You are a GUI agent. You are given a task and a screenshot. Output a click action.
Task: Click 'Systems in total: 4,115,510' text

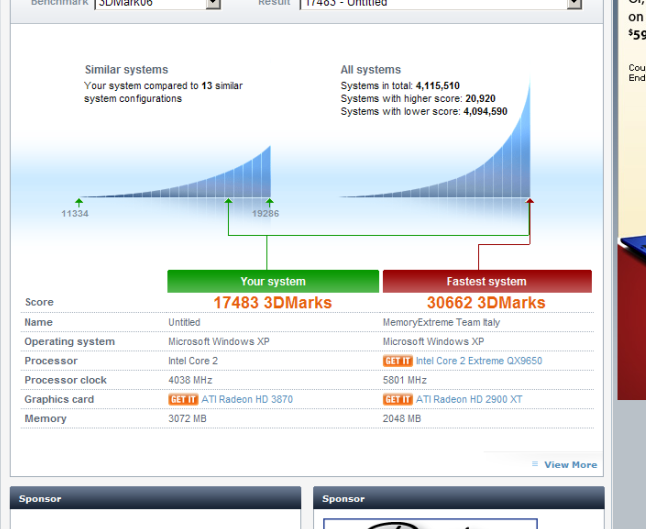coord(400,86)
